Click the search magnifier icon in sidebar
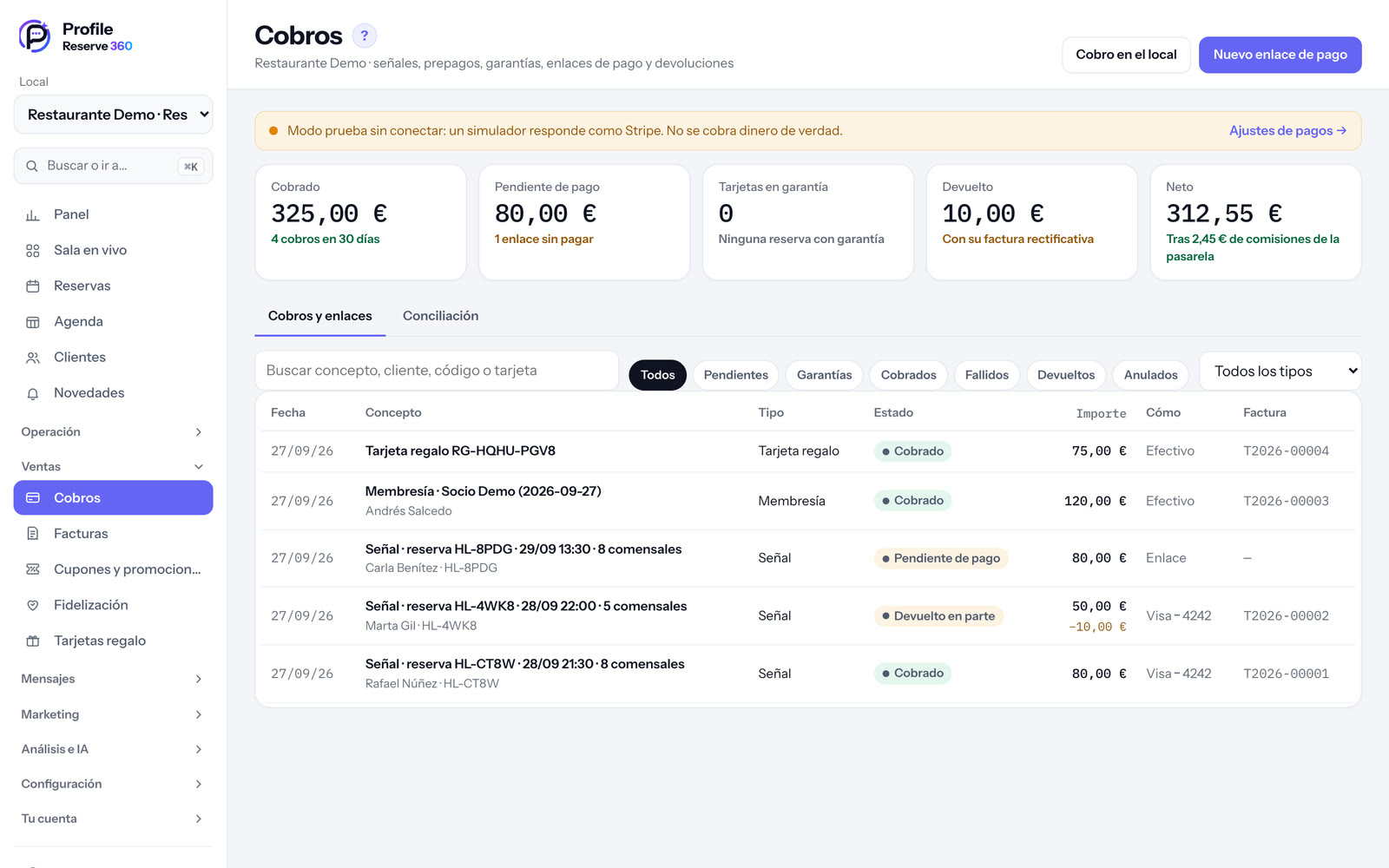 pyautogui.click(x=32, y=166)
